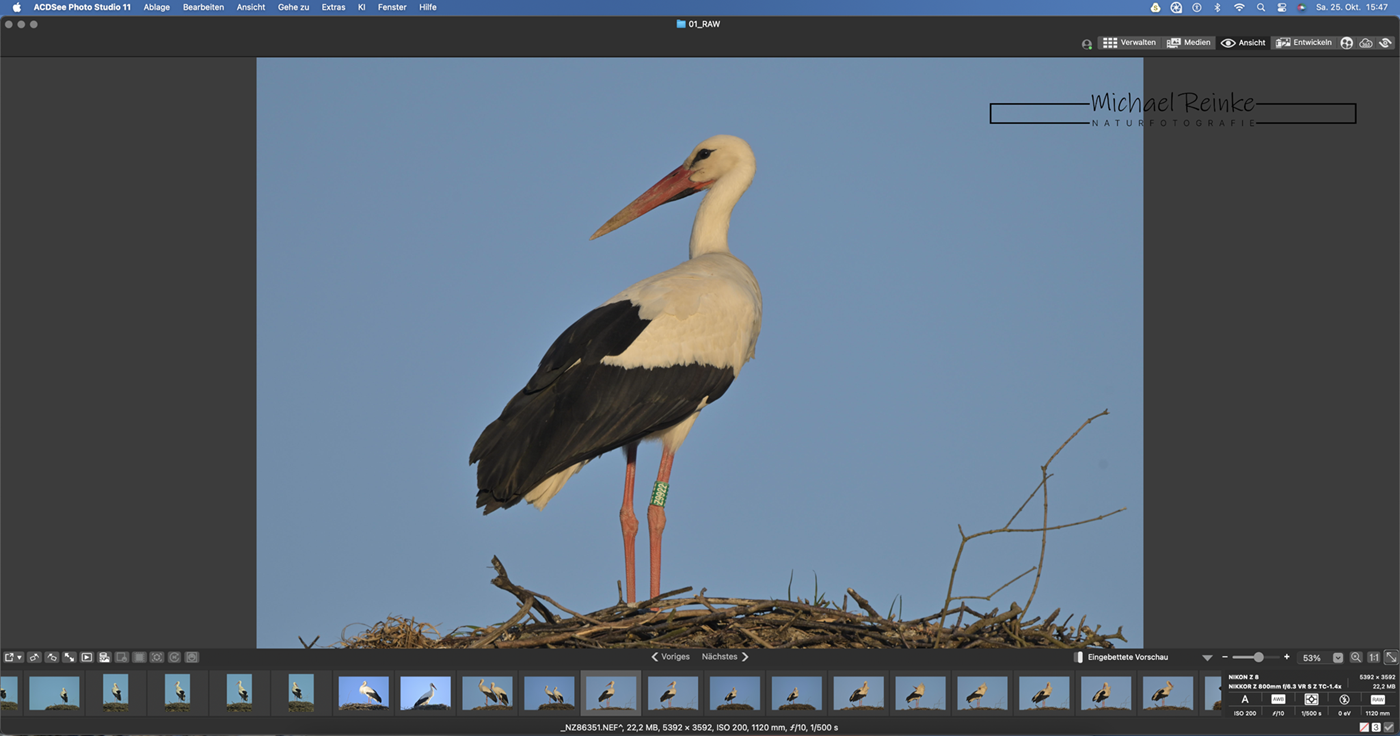The image size is (1400, 736).
Task: Open the external editor dropdown arrow
Action: pos(19,657)
